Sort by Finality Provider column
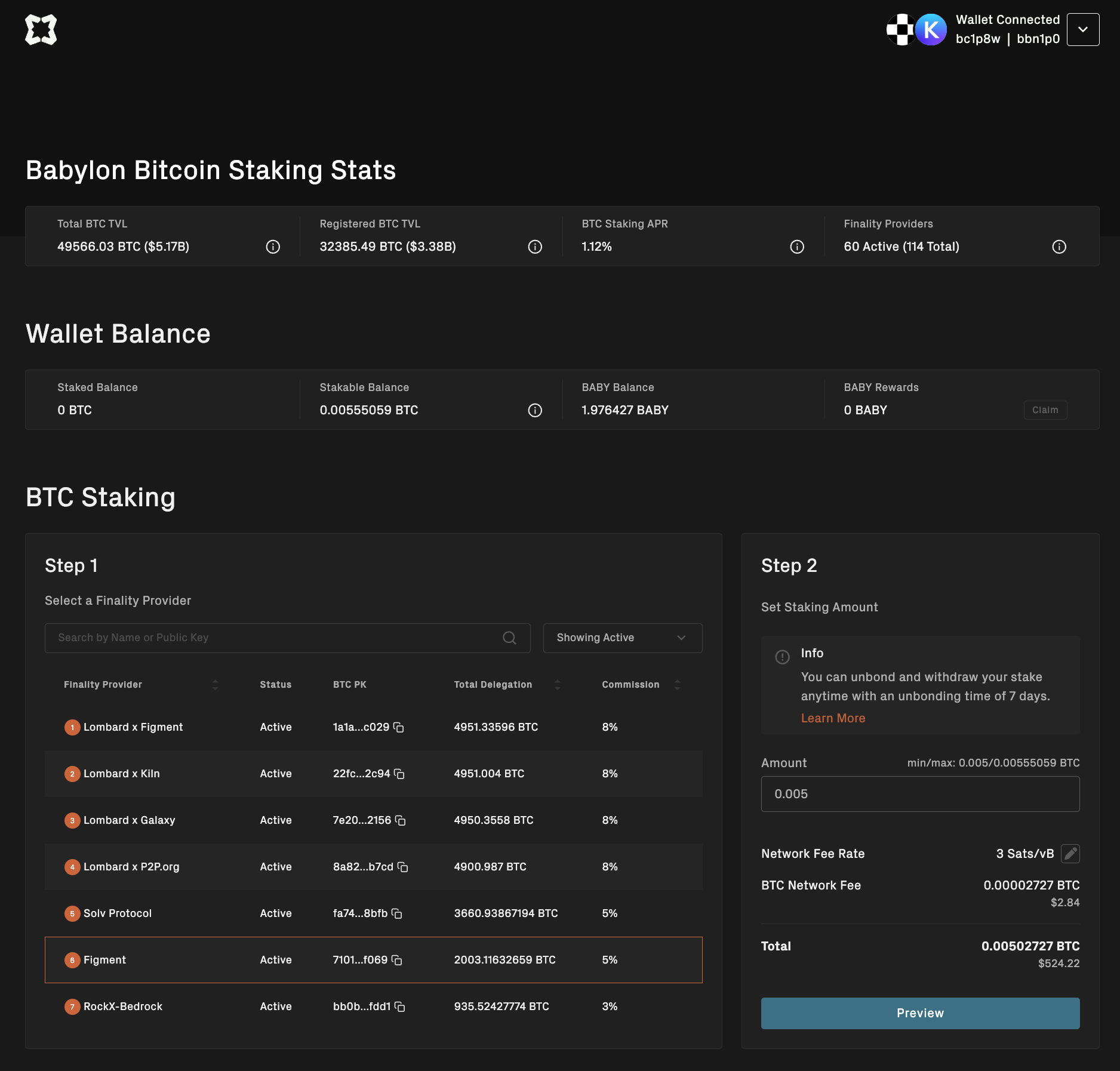The height and width of the screenshot is (1071, 1120). [x=216, y=685]
